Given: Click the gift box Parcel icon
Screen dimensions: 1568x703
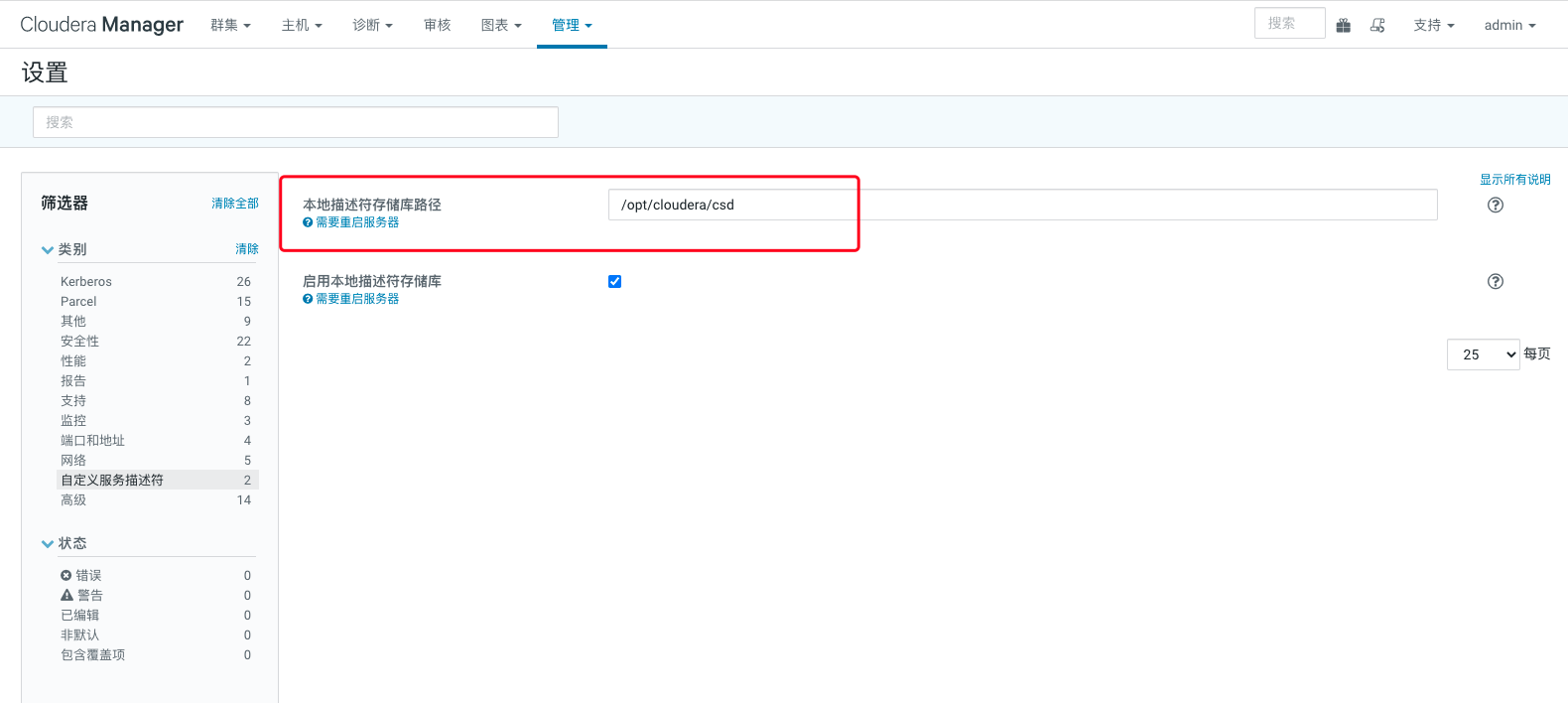Looking at the screenshot, I should 1343,25.
